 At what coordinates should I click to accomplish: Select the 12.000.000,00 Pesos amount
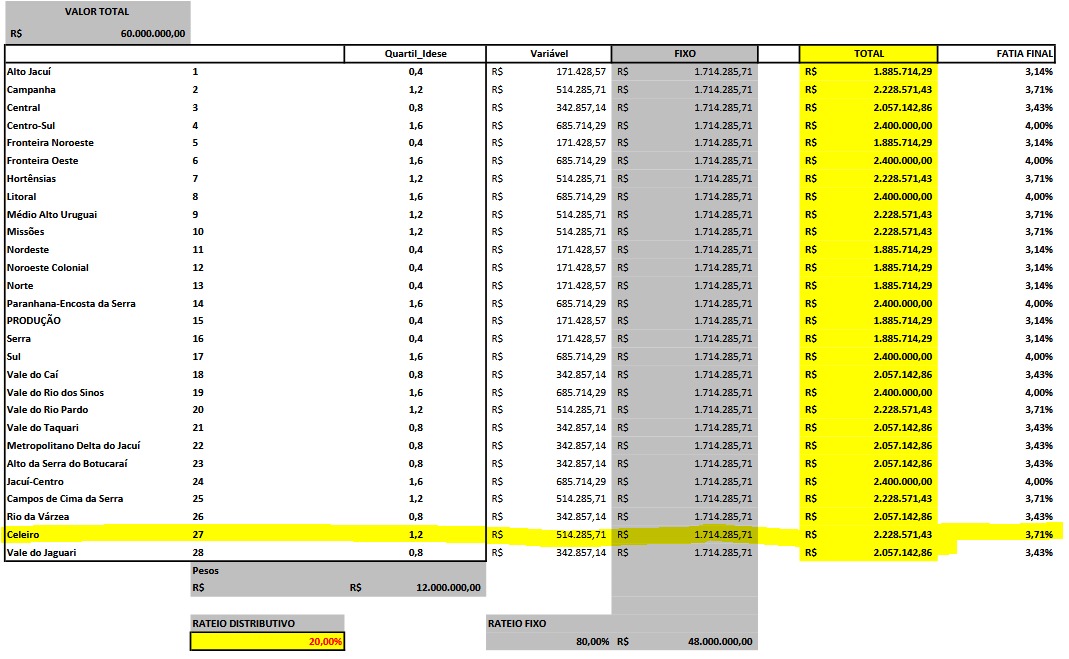[x=448, y=587]
